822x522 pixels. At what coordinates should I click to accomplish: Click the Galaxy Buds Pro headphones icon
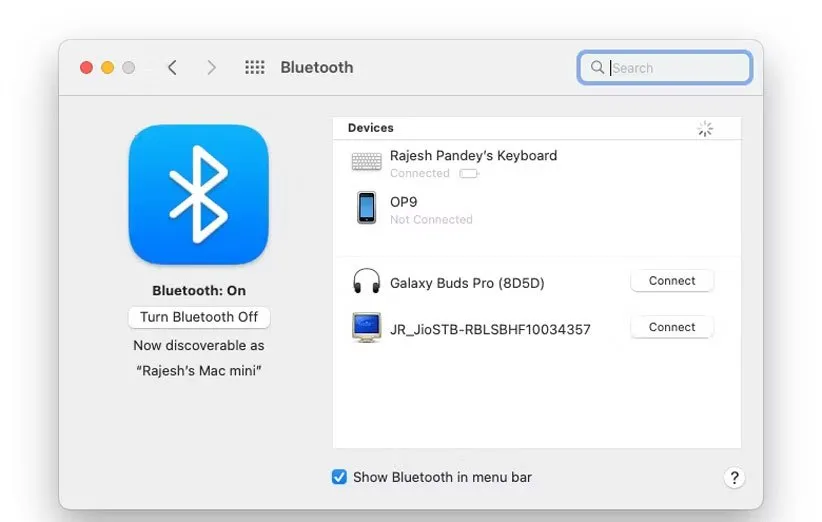tap(367, 282)
